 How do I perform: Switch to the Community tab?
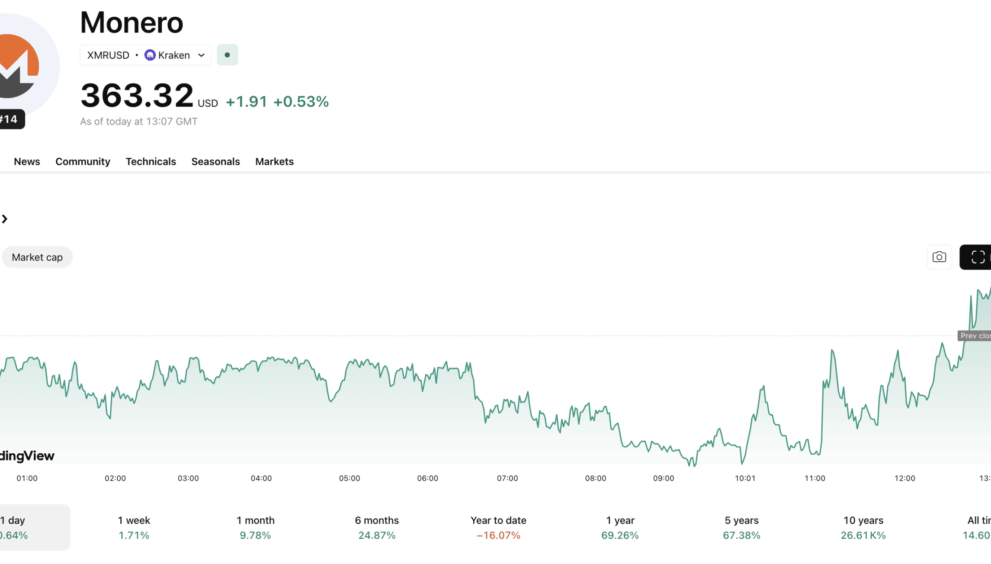pyautogui.click(x=83, y=161)
